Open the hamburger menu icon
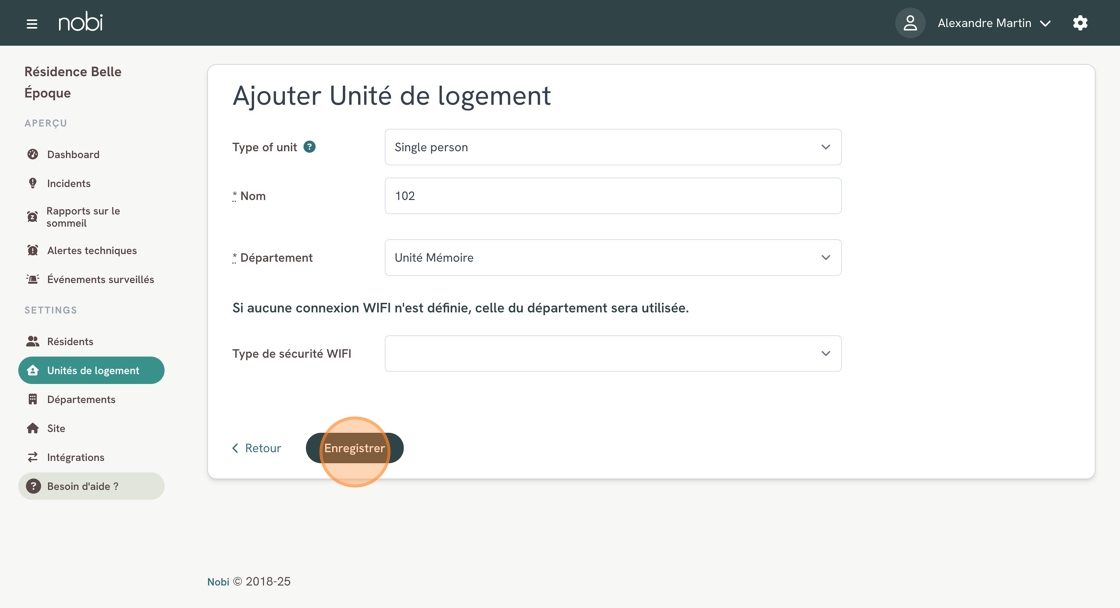The height and width of the screenshot is (608, 1120). coord(31,24)
